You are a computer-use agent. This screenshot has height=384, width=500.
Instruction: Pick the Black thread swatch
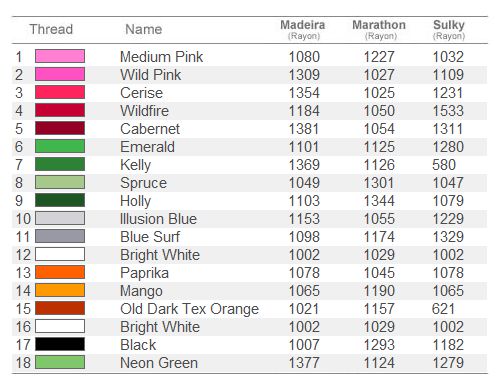[60, 344]
